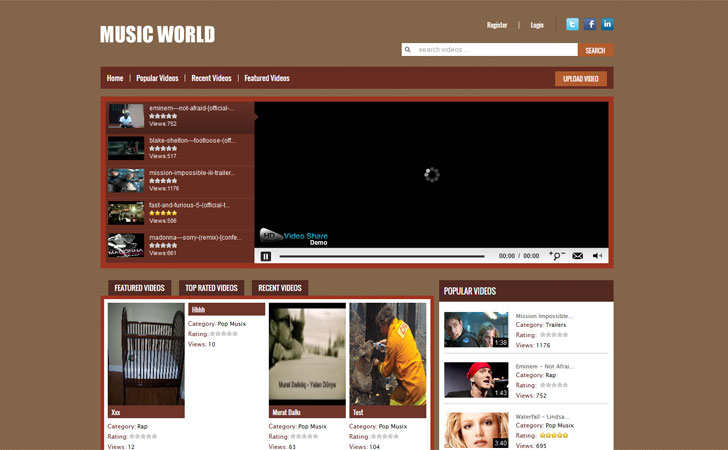
Task: Click the Eminem – Not Afrai... popular title
Action: pos(545,366)
